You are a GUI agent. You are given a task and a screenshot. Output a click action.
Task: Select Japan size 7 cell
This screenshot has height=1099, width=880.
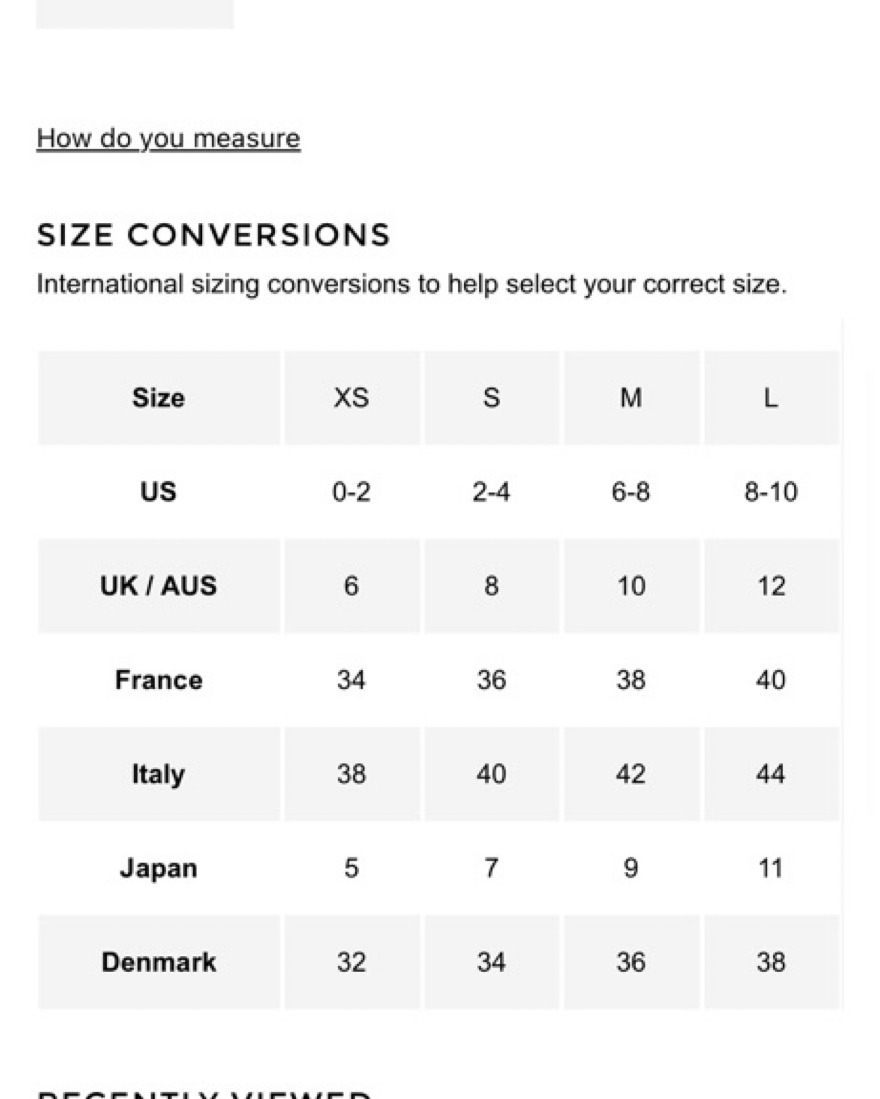click(491, 868)
